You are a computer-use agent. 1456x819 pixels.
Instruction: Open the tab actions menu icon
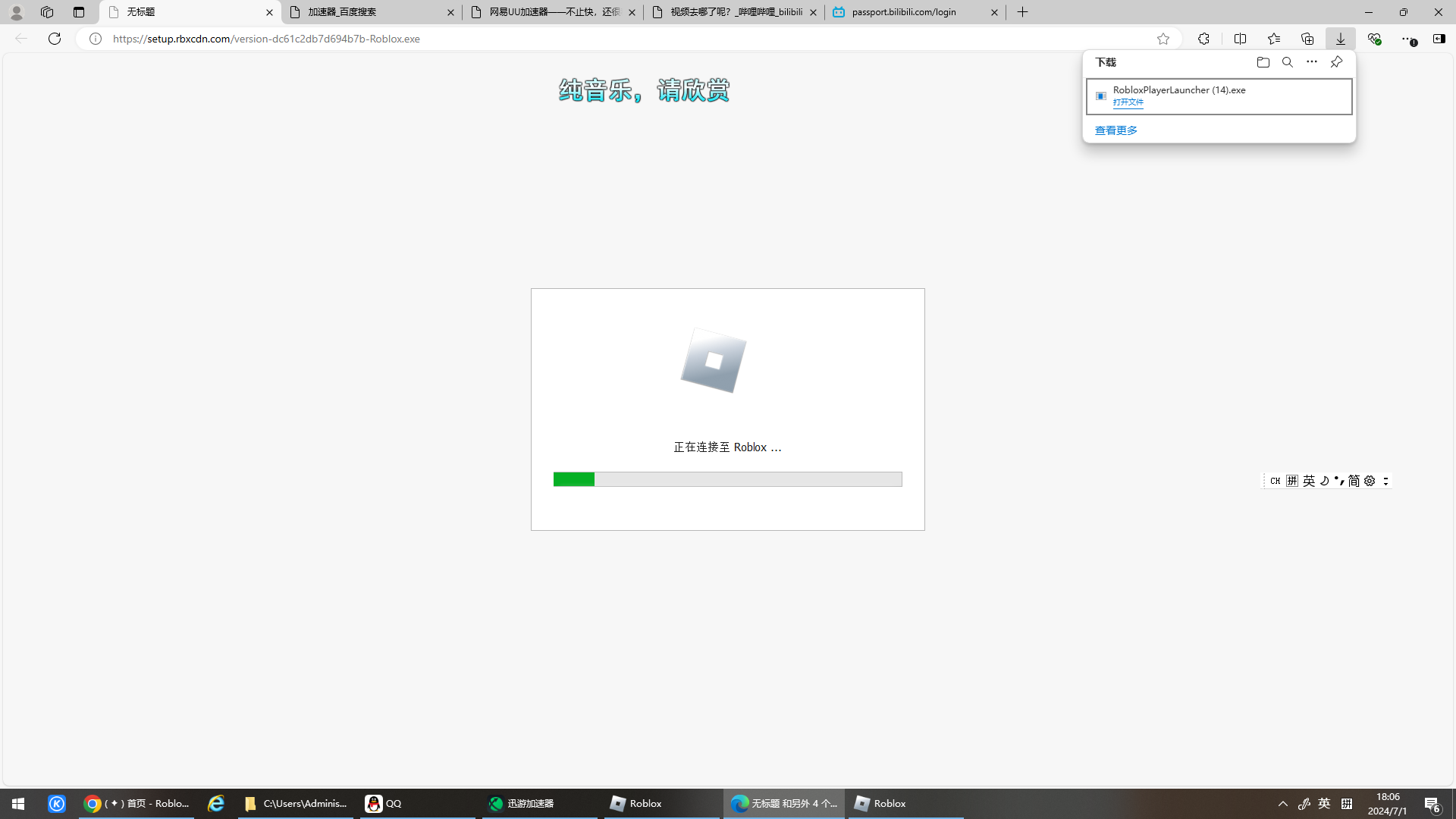tap(79, 12)
